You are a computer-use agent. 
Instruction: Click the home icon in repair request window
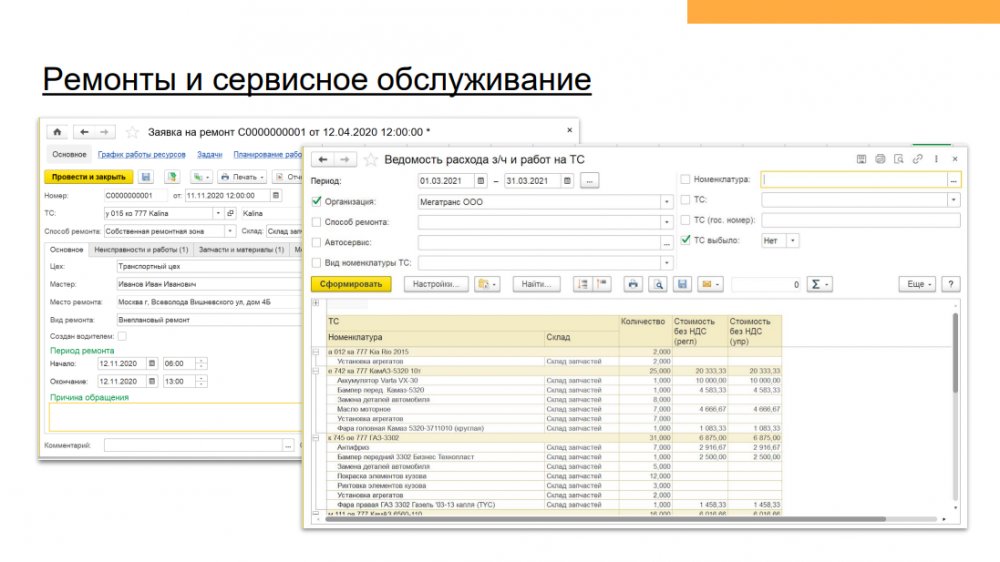[57, 132]
